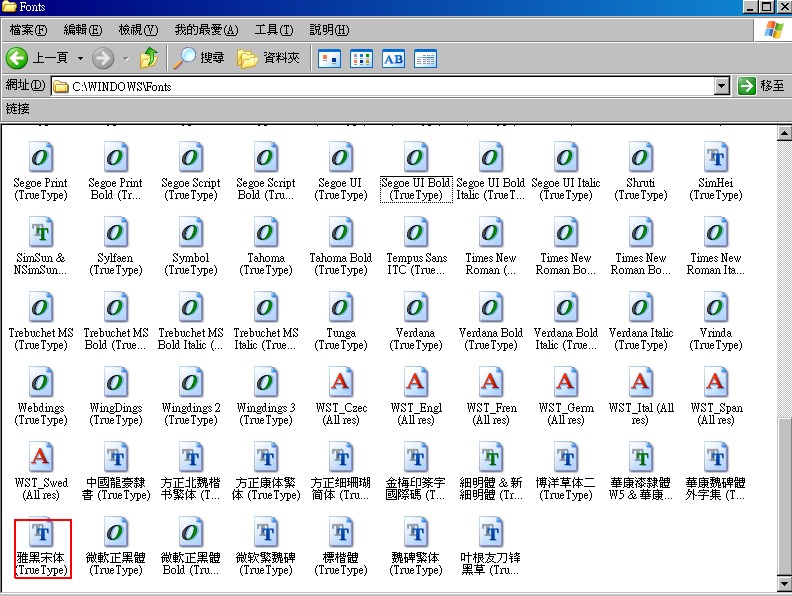This screenshot has width=792, height=596.
Task: Select the 雅黑宋体 TrueType font
Action: [41, 548]
